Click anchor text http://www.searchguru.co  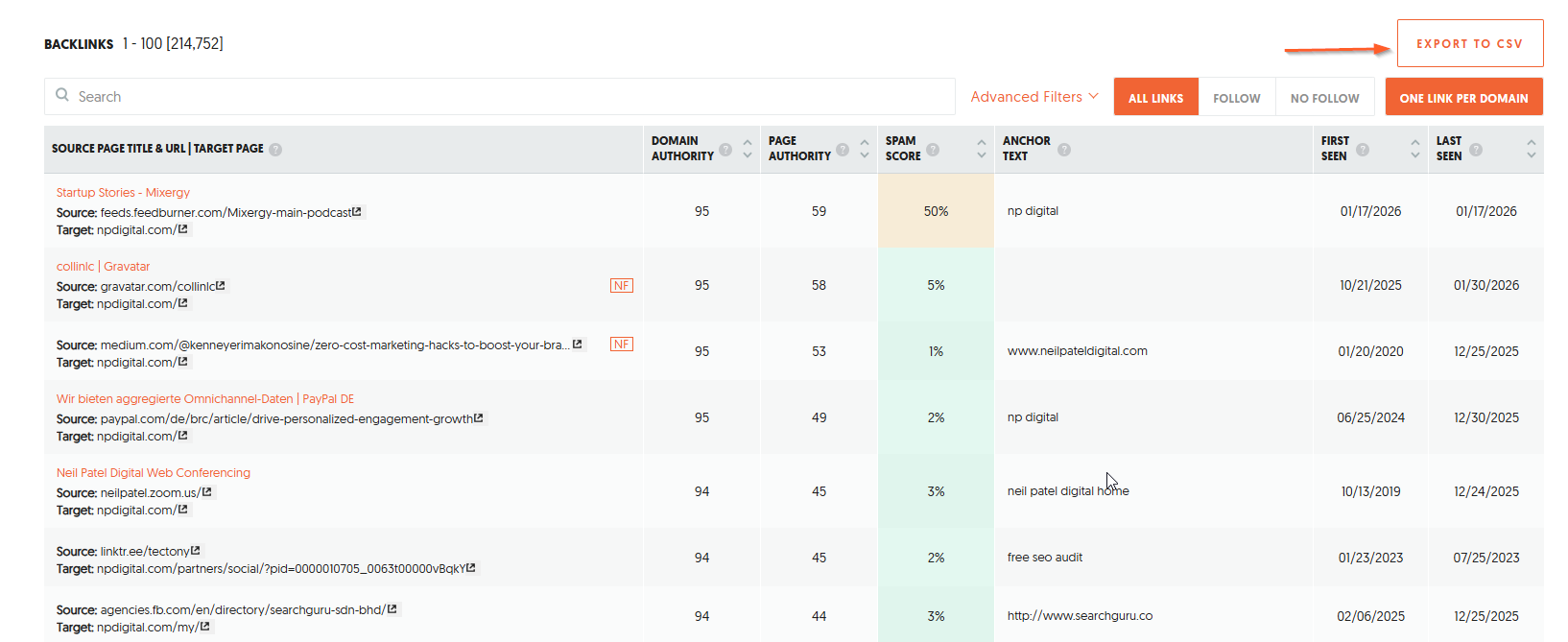click(1080, 616)
